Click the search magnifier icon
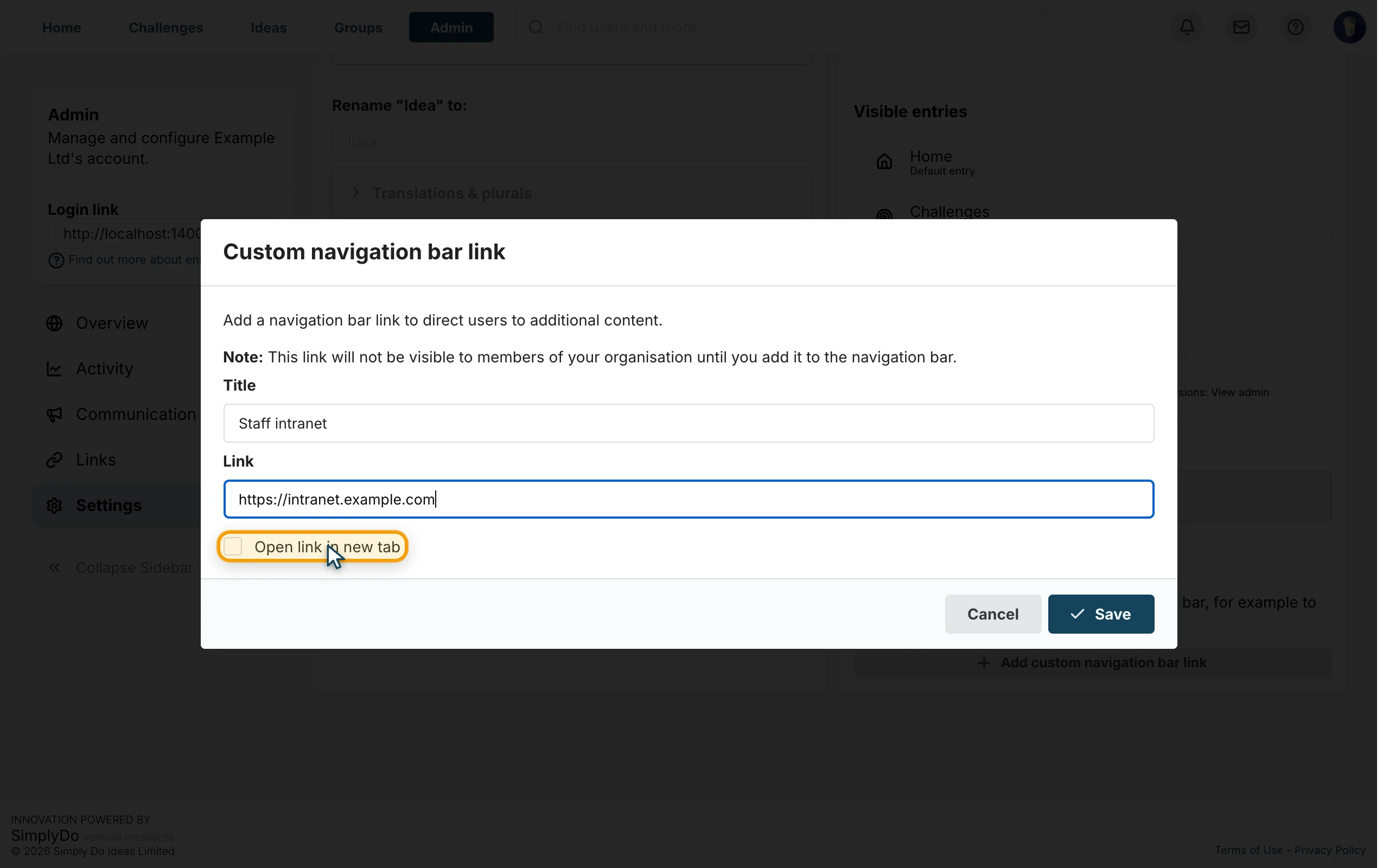1389x868 pixels. click(536, 27)
